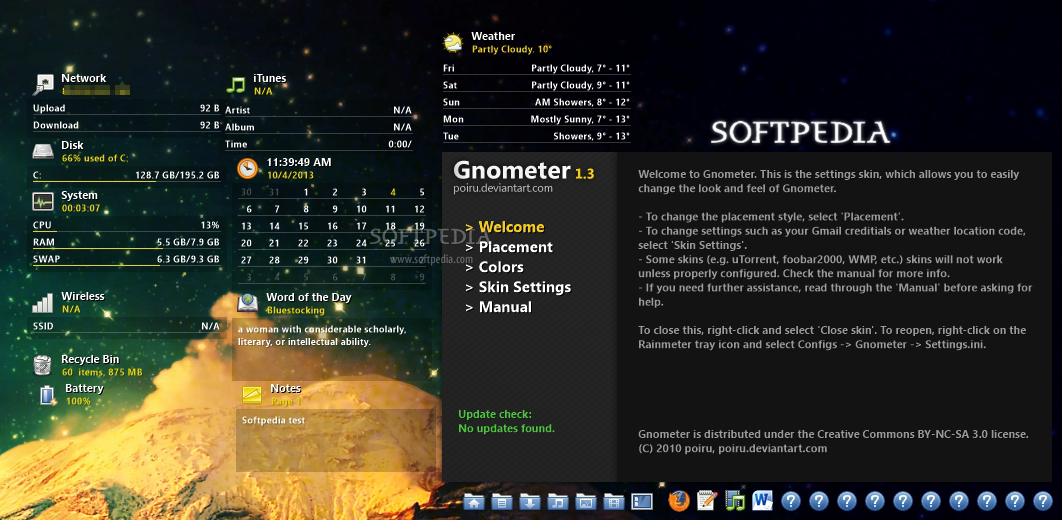Viewport: 1062px width, 520px height.
Task: Open the Home folder dock icon
Action: 474,501
